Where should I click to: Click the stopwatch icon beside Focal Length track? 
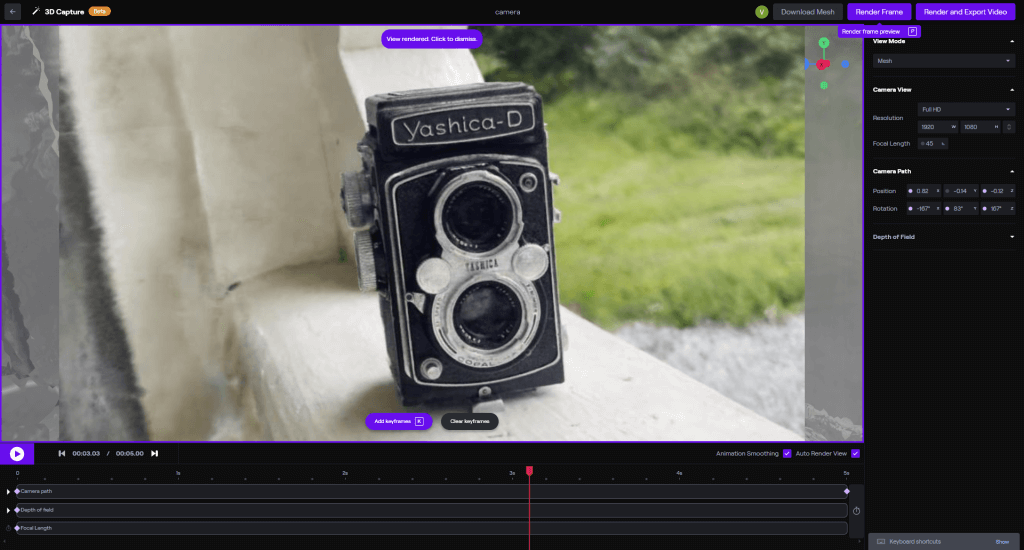(x=8, y=528)
